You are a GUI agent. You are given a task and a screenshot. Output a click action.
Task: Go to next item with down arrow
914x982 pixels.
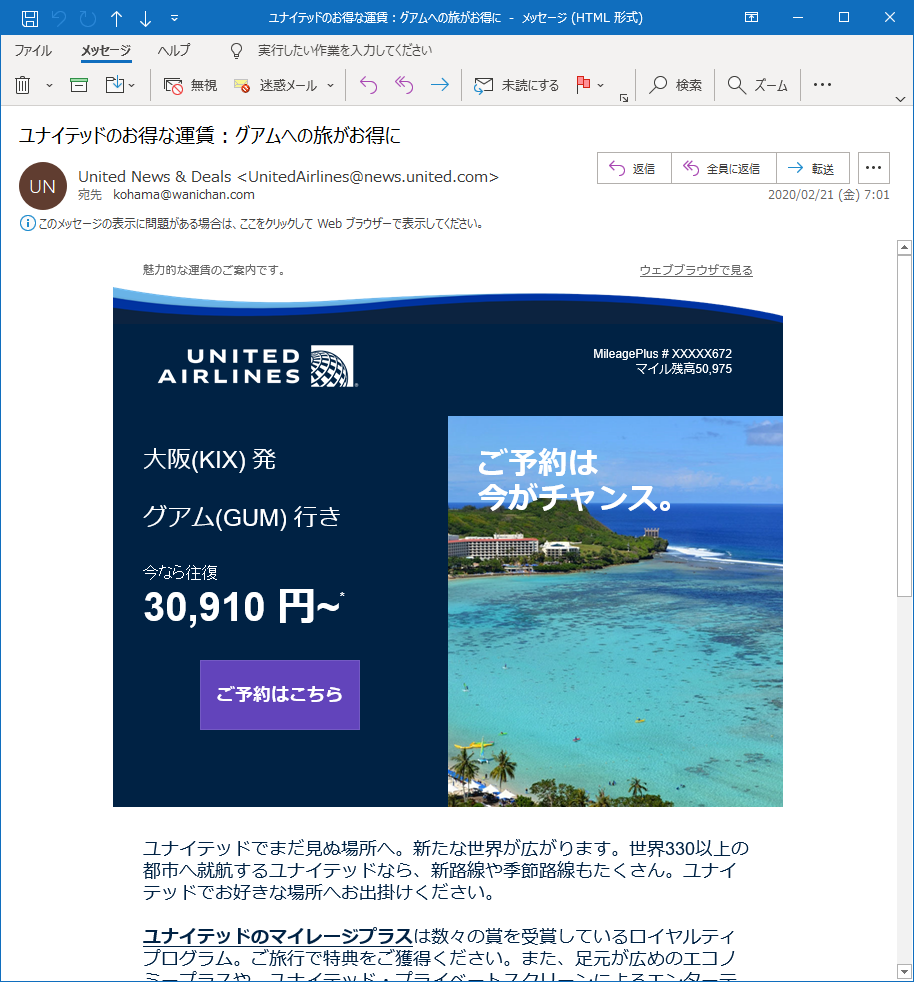145,18
